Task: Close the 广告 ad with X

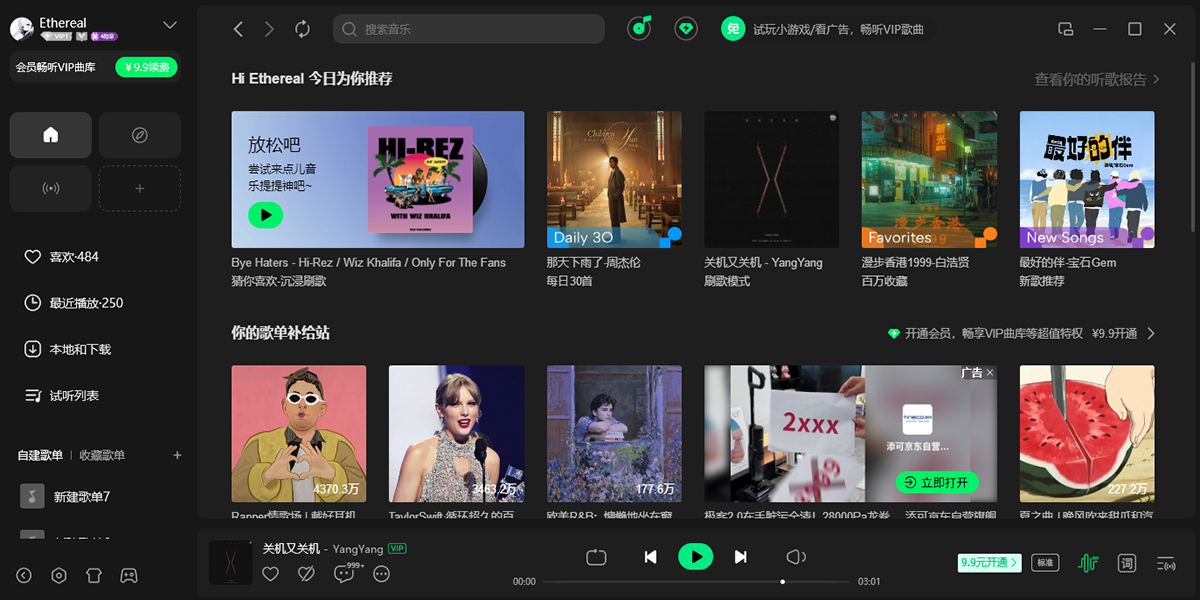Action: point(990,373)
